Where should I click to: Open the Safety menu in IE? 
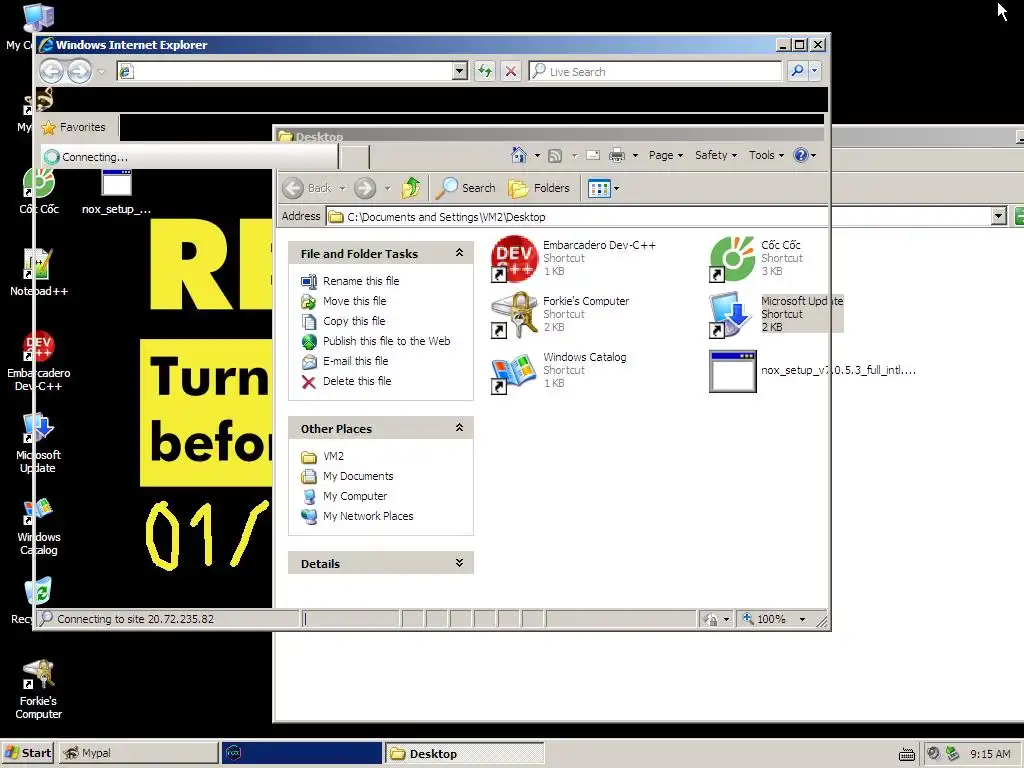716,155
